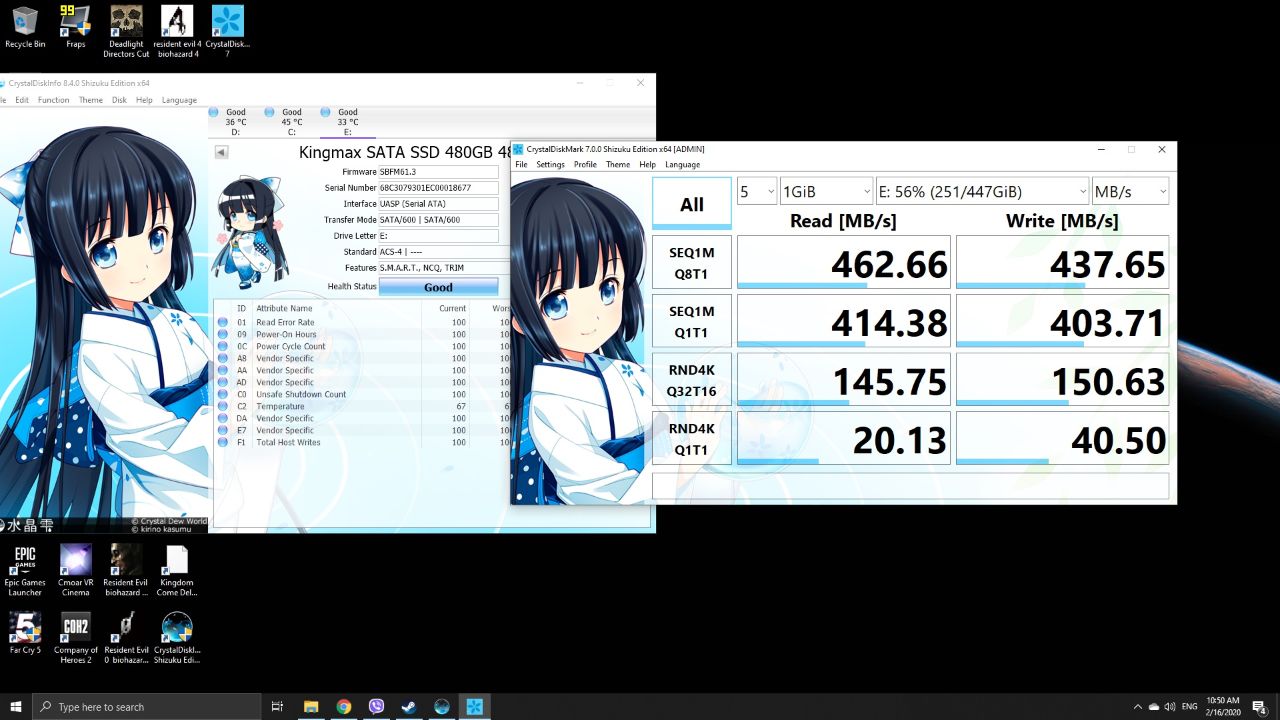
Task: Click the Windows Start button
Action: [x=16, y=706]
